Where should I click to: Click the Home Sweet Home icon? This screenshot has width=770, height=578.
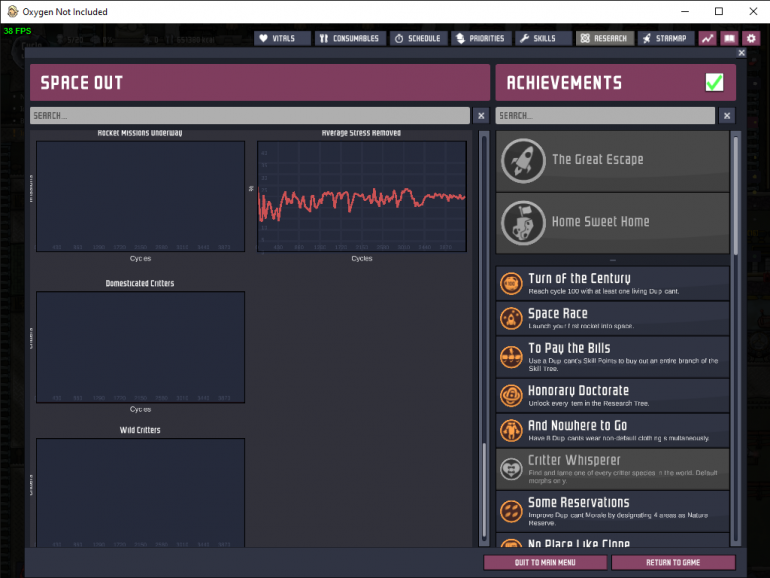[523, 222]
